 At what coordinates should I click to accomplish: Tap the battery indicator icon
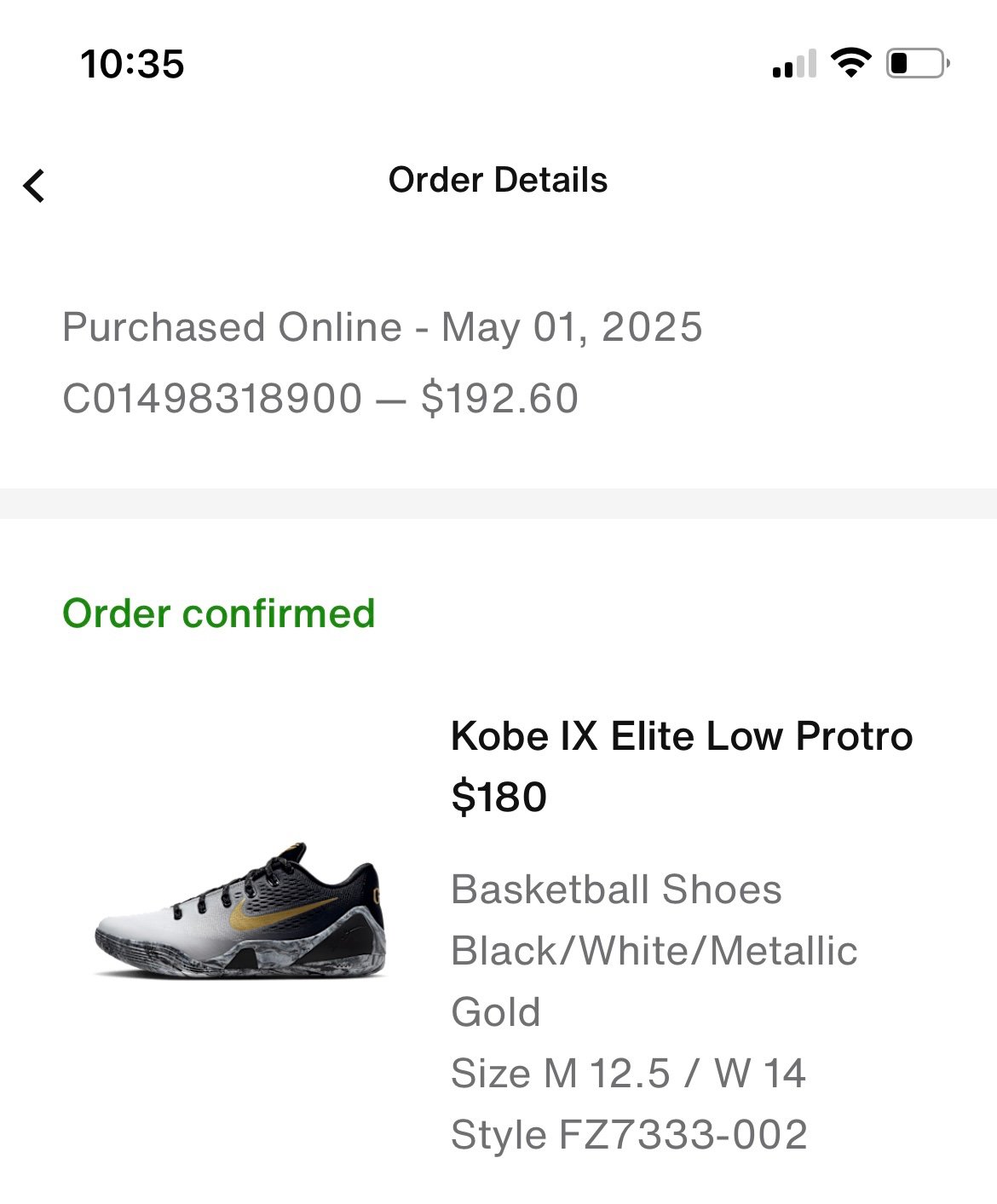click(919, 63)
